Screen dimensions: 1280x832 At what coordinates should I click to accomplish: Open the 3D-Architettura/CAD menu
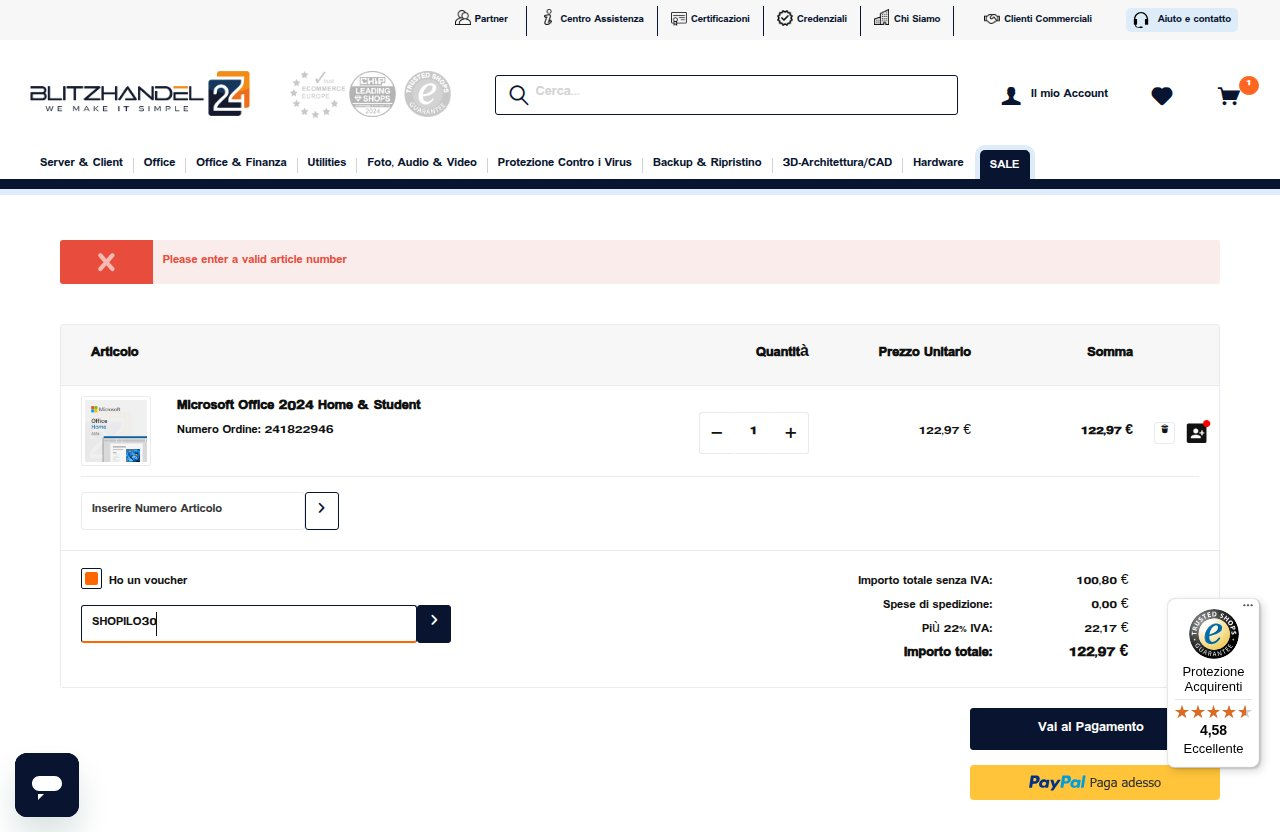point(837,162)
